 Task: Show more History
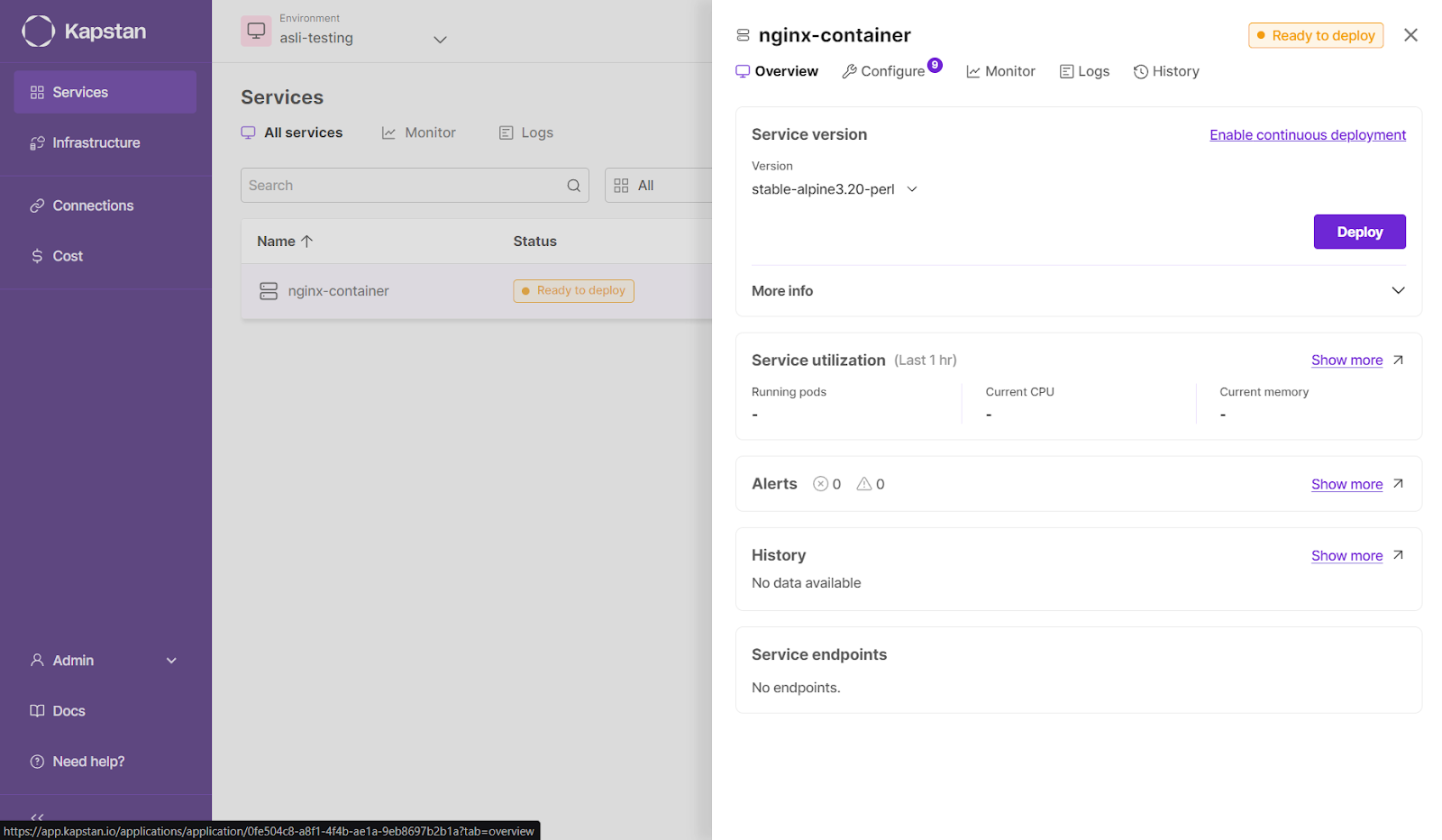coord(1346,556)
